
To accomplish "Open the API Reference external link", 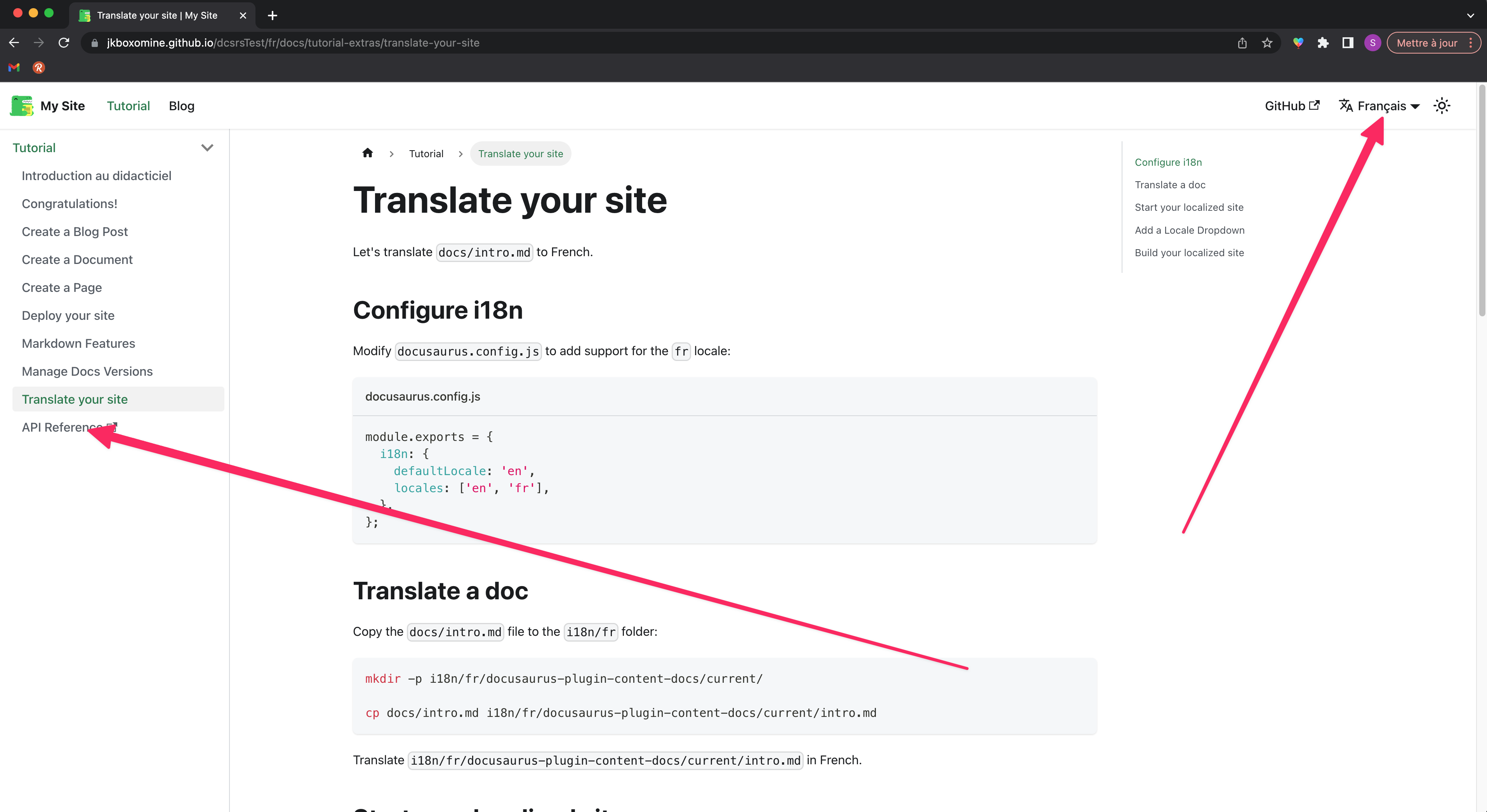I will [x=69, y=427].
